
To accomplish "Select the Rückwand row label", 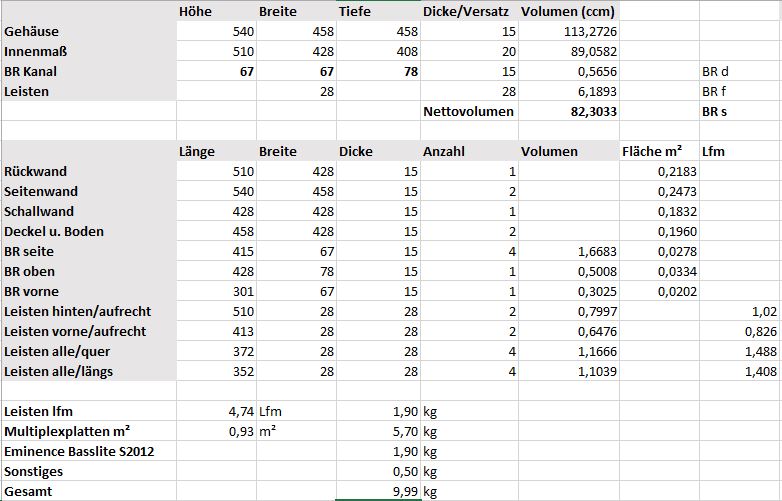I will 89,171.
